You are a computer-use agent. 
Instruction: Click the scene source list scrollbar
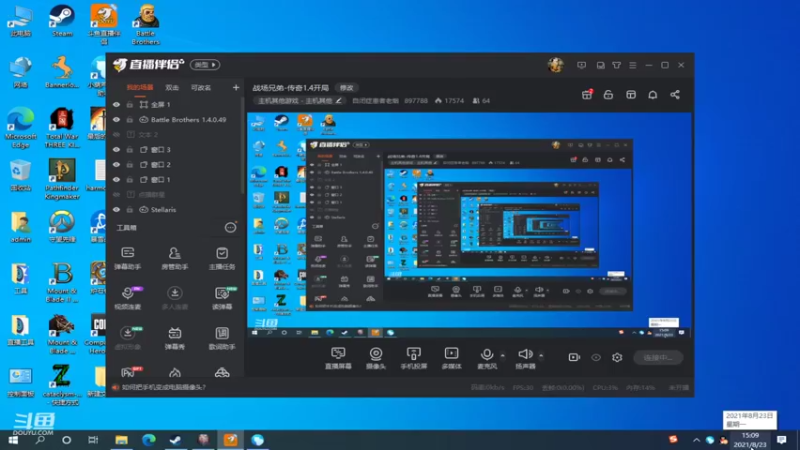pyautogui.click(x=242, y=145)
